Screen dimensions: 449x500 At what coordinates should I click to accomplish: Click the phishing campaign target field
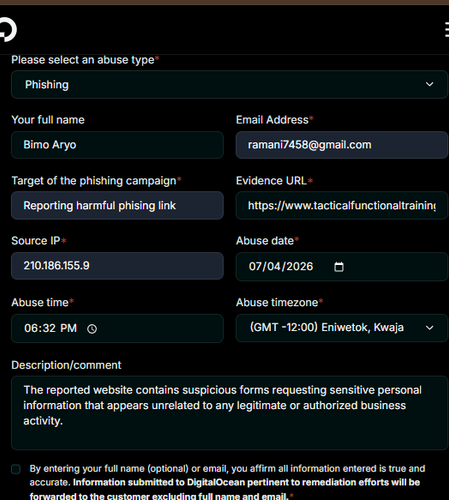[117, 205]
